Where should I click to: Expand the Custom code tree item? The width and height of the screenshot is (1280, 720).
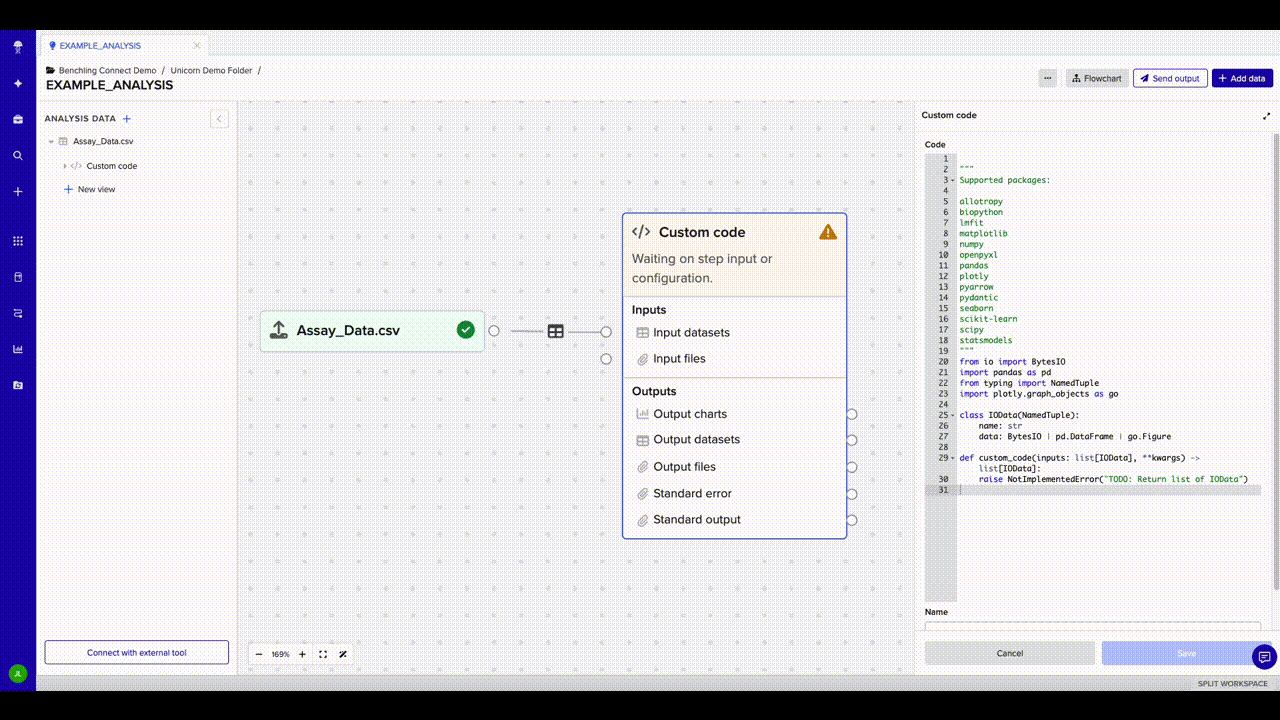click(x=64, y=166)
